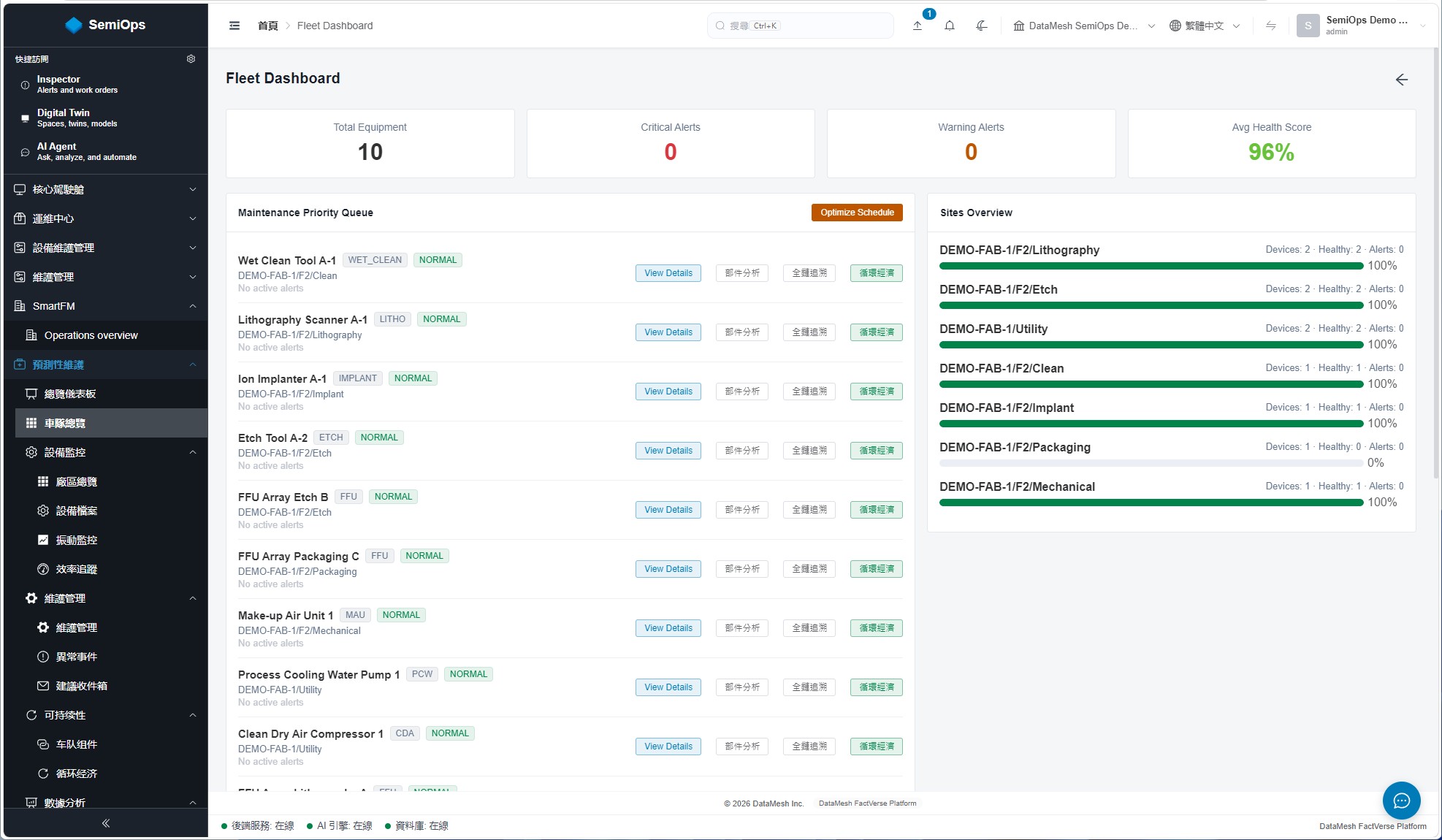The image size is (1442, 840).
Task: Click 循環經濟 for Etch Tool A-2
Action: tap(877, 451)
